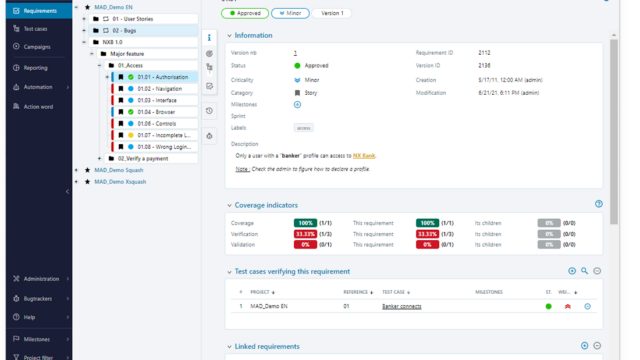
Task: Collapse the 01_Access folder
Action: click(99, 65)
